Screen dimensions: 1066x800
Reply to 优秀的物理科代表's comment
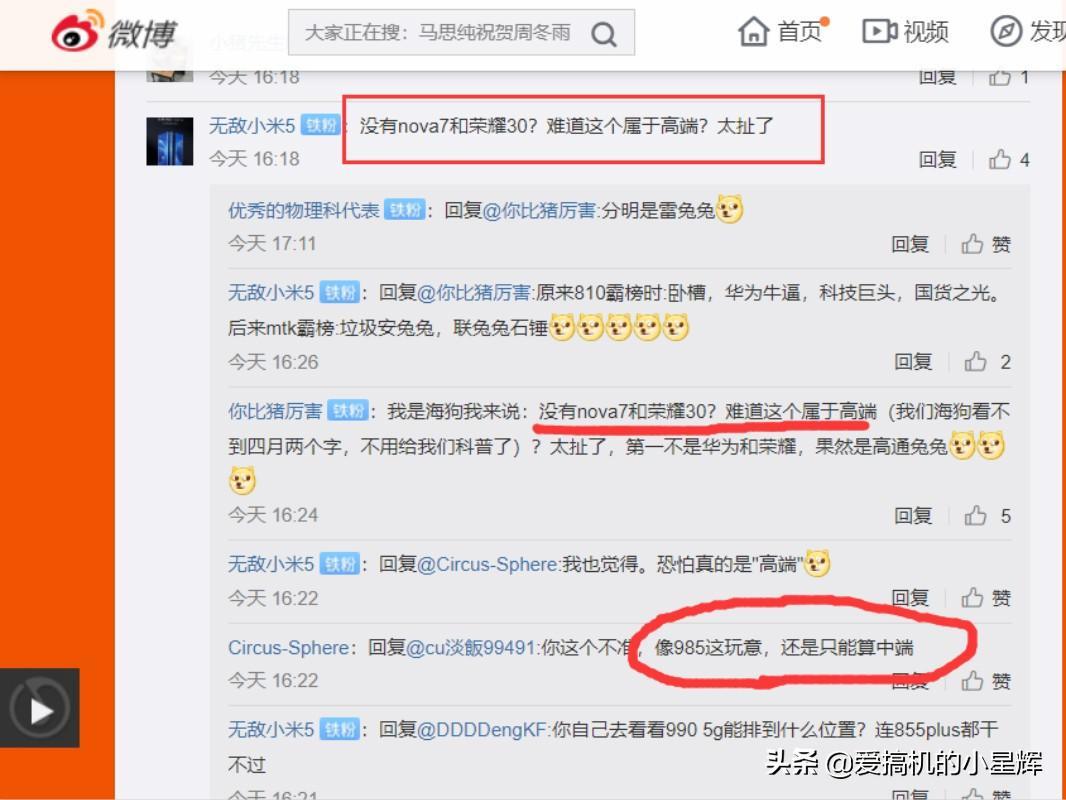click(910, 244)
